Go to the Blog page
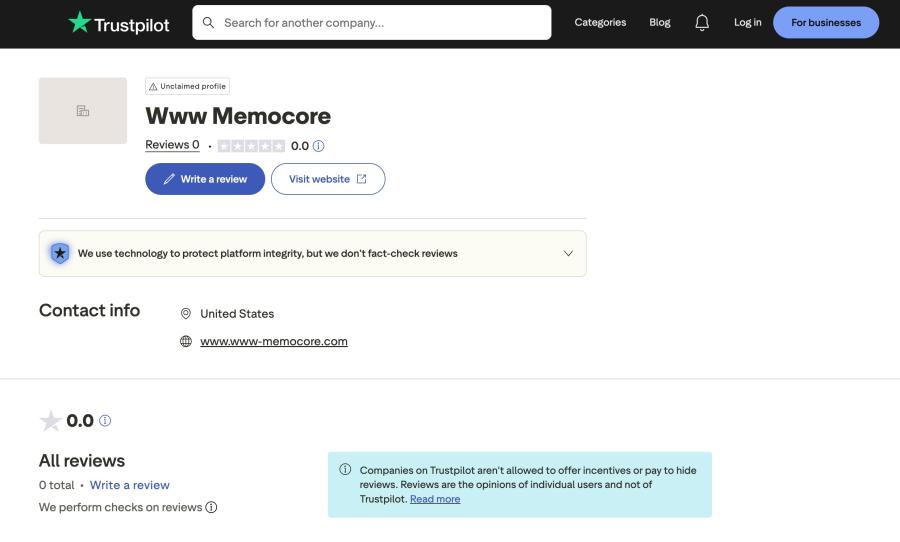The width and height of the screenshot is (900, 542). [660, 22]
